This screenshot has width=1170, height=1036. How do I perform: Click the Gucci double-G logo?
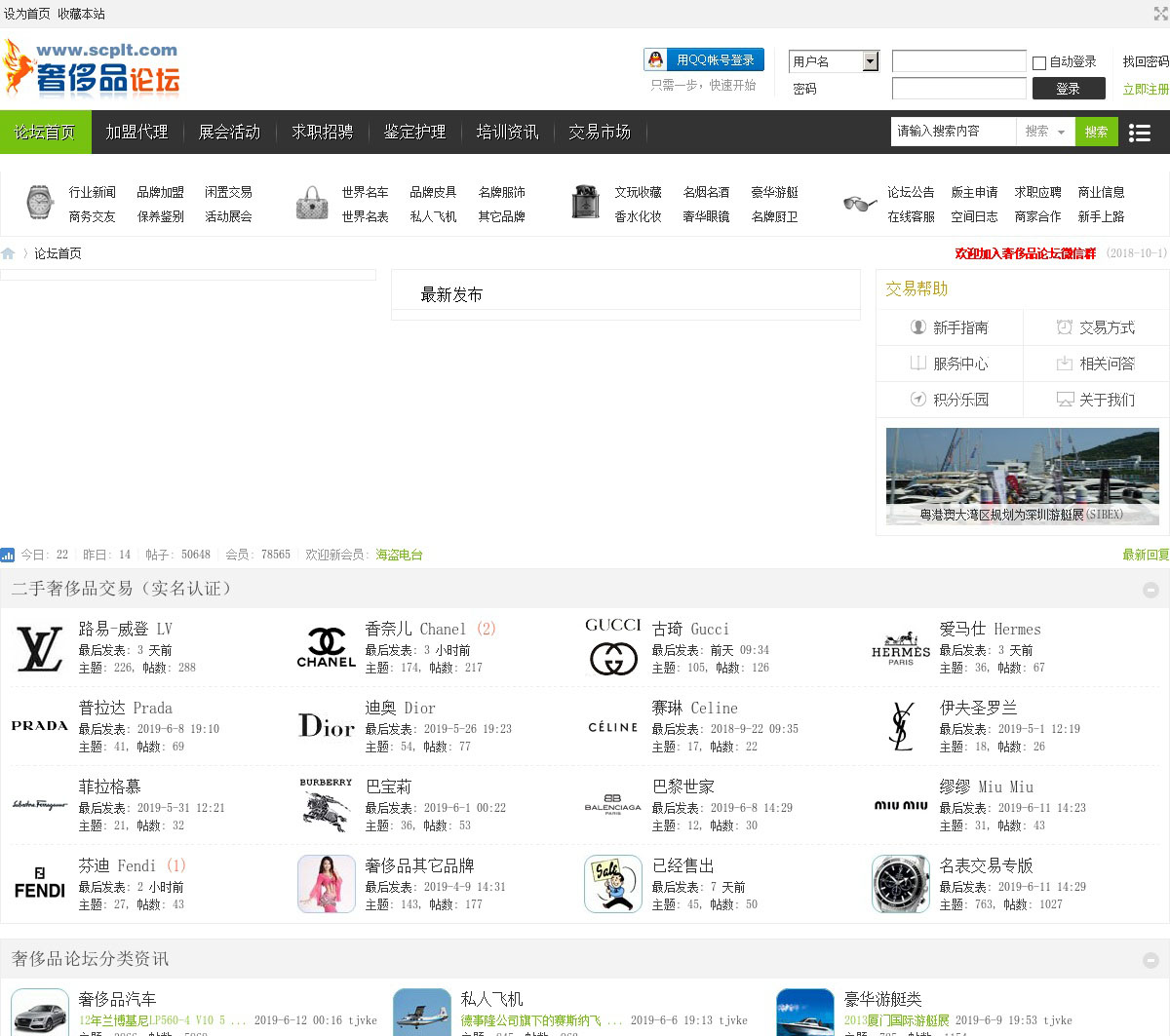[613, 649]
